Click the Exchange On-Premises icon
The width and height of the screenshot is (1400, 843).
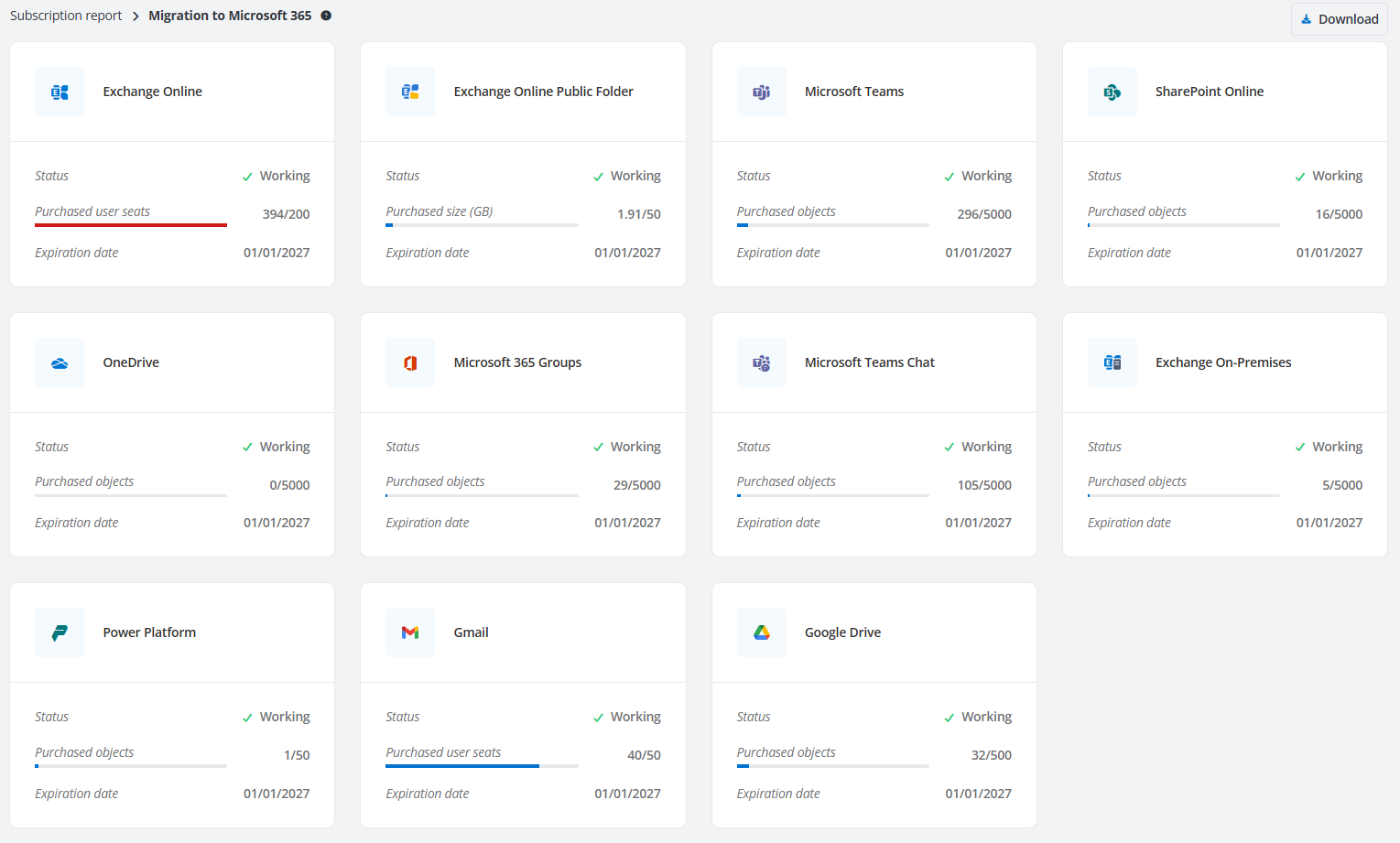(x=1112, y=362)
